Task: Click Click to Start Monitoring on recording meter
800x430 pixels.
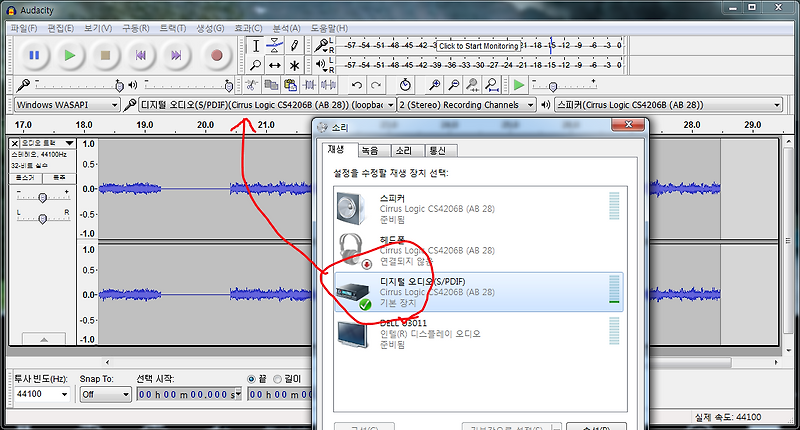Action: click(x=478, y=46)
